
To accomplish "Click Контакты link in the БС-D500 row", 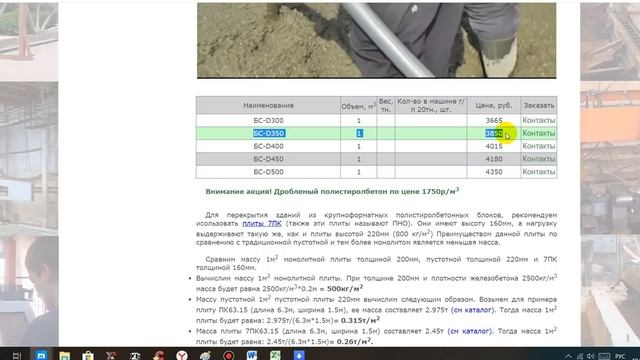I will coord(538,172).
